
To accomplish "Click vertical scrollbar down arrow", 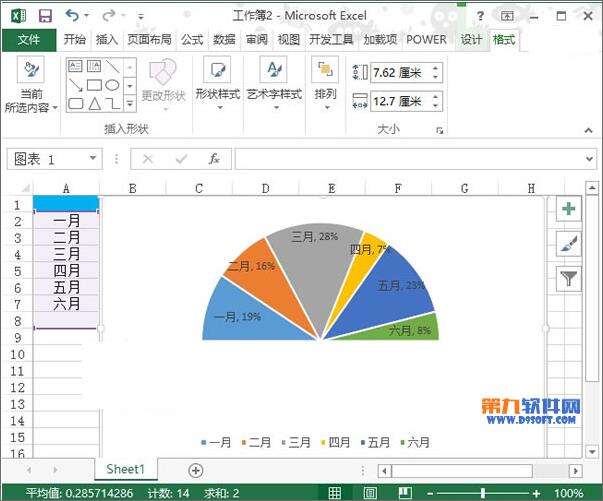I will (591, 451).
